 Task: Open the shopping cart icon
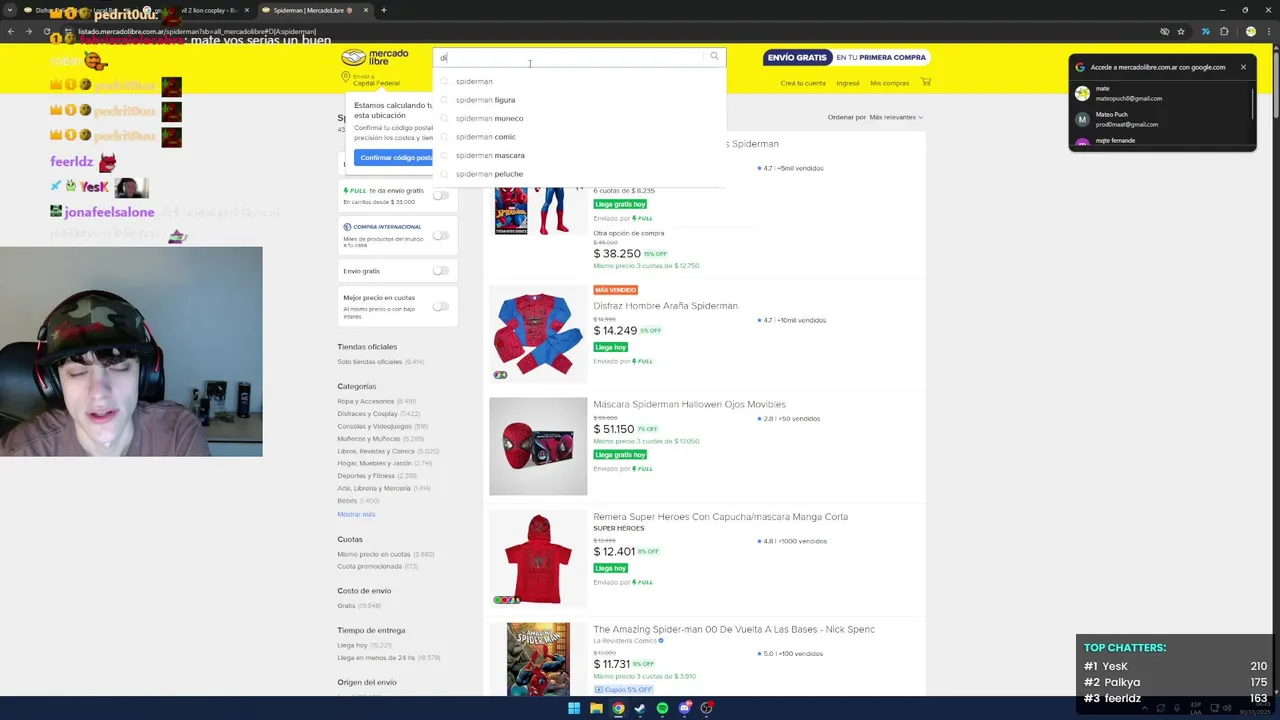[926, 82]
